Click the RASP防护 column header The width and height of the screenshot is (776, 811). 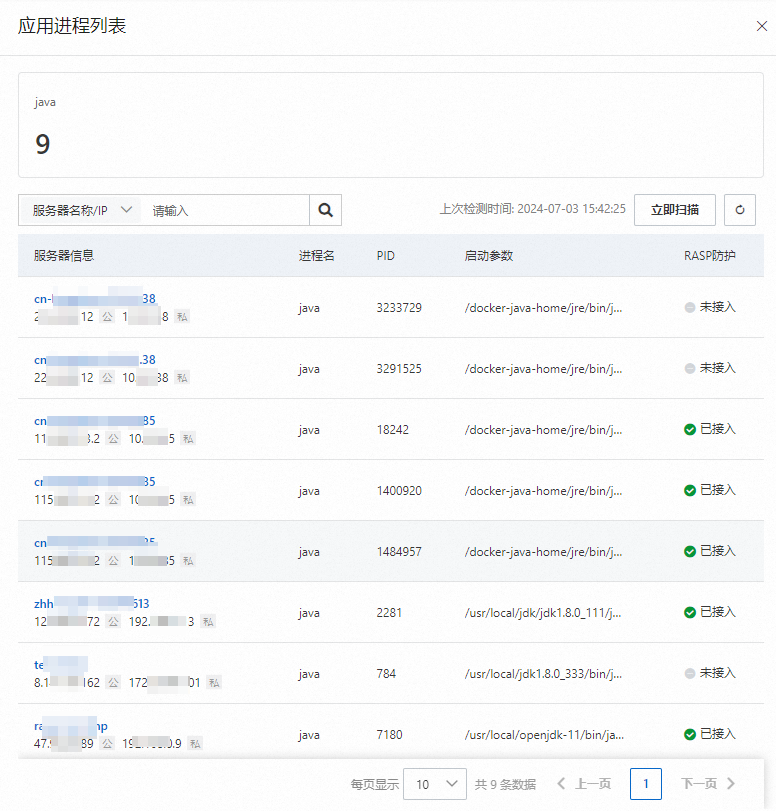coord(709,256)
